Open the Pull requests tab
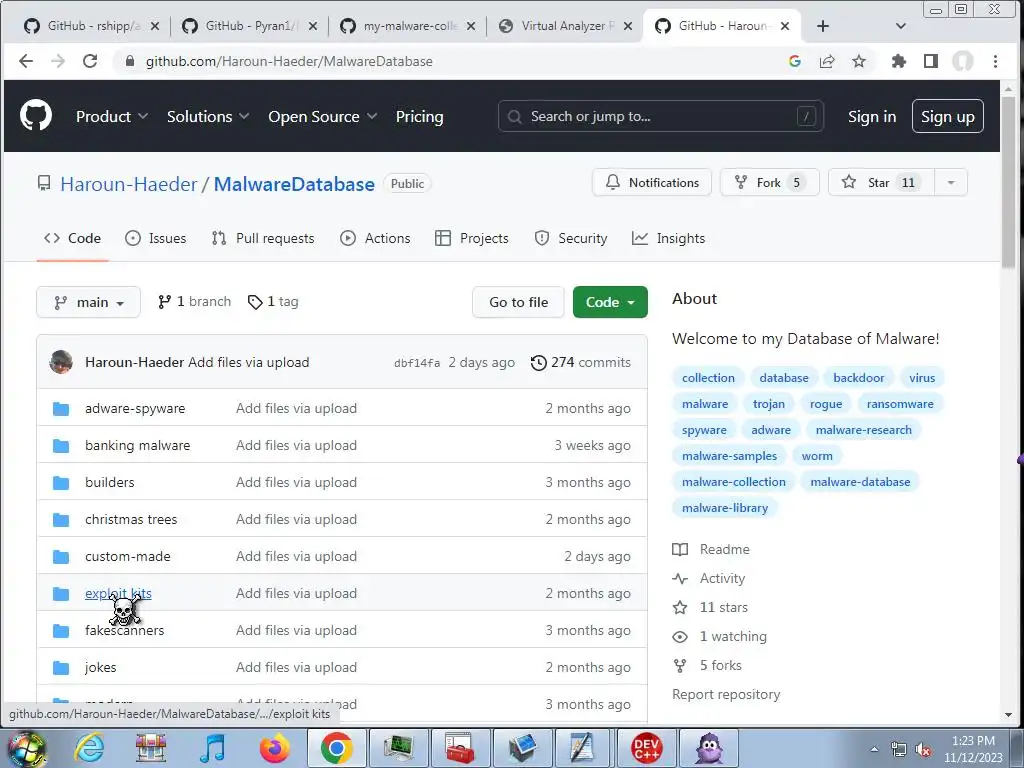Image resolution: width=1024 pixels, height=768 pixels. pyautogui.click(x=263, y=238)
